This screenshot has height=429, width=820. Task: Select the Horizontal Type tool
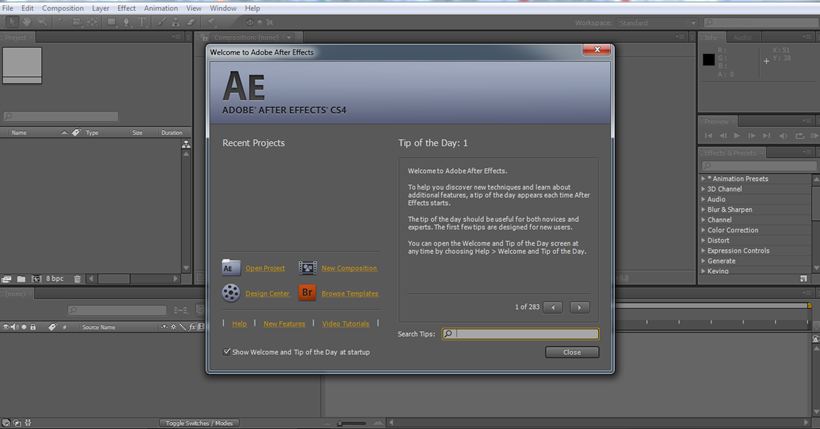141,22
